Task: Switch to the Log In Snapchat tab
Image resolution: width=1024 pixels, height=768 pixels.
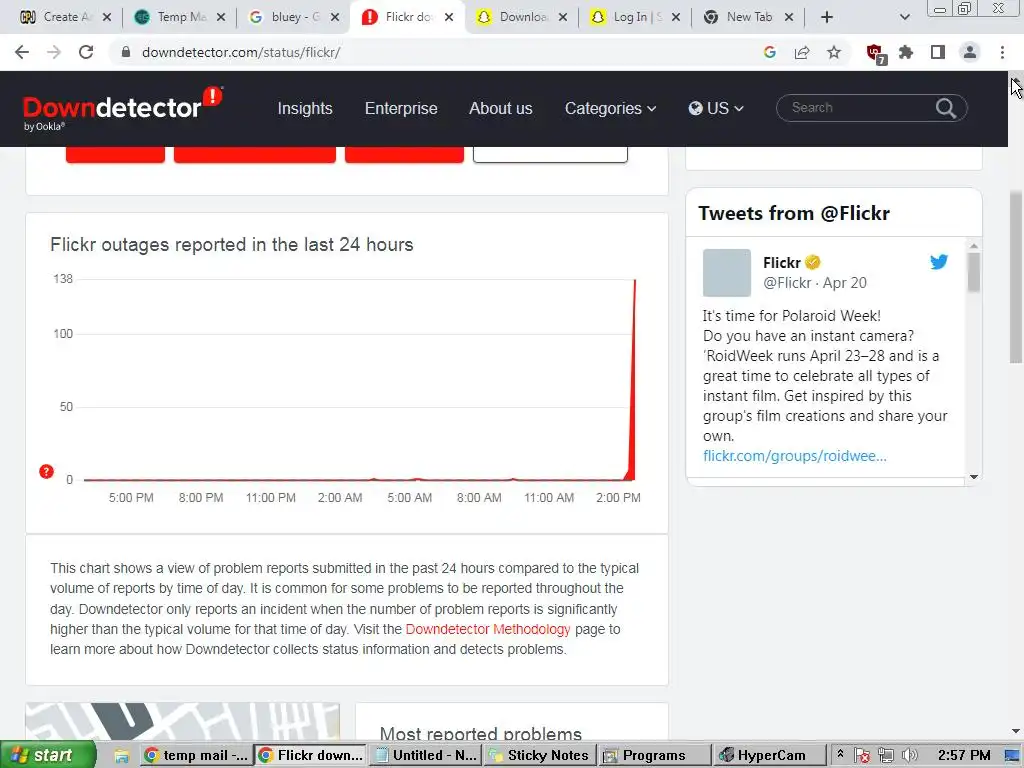Action: (x=635, y=17)
